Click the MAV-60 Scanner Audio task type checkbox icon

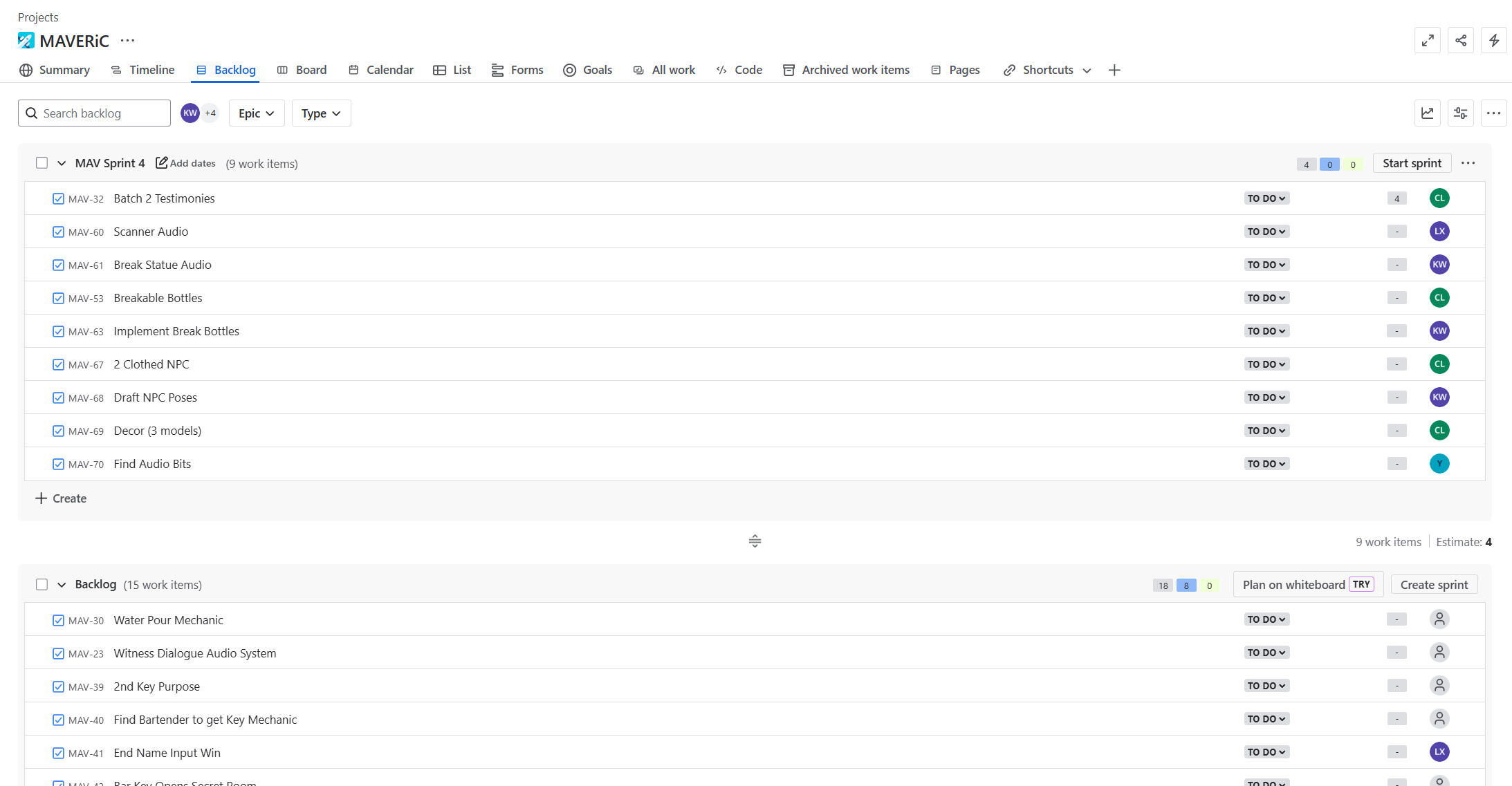[58, 232]
